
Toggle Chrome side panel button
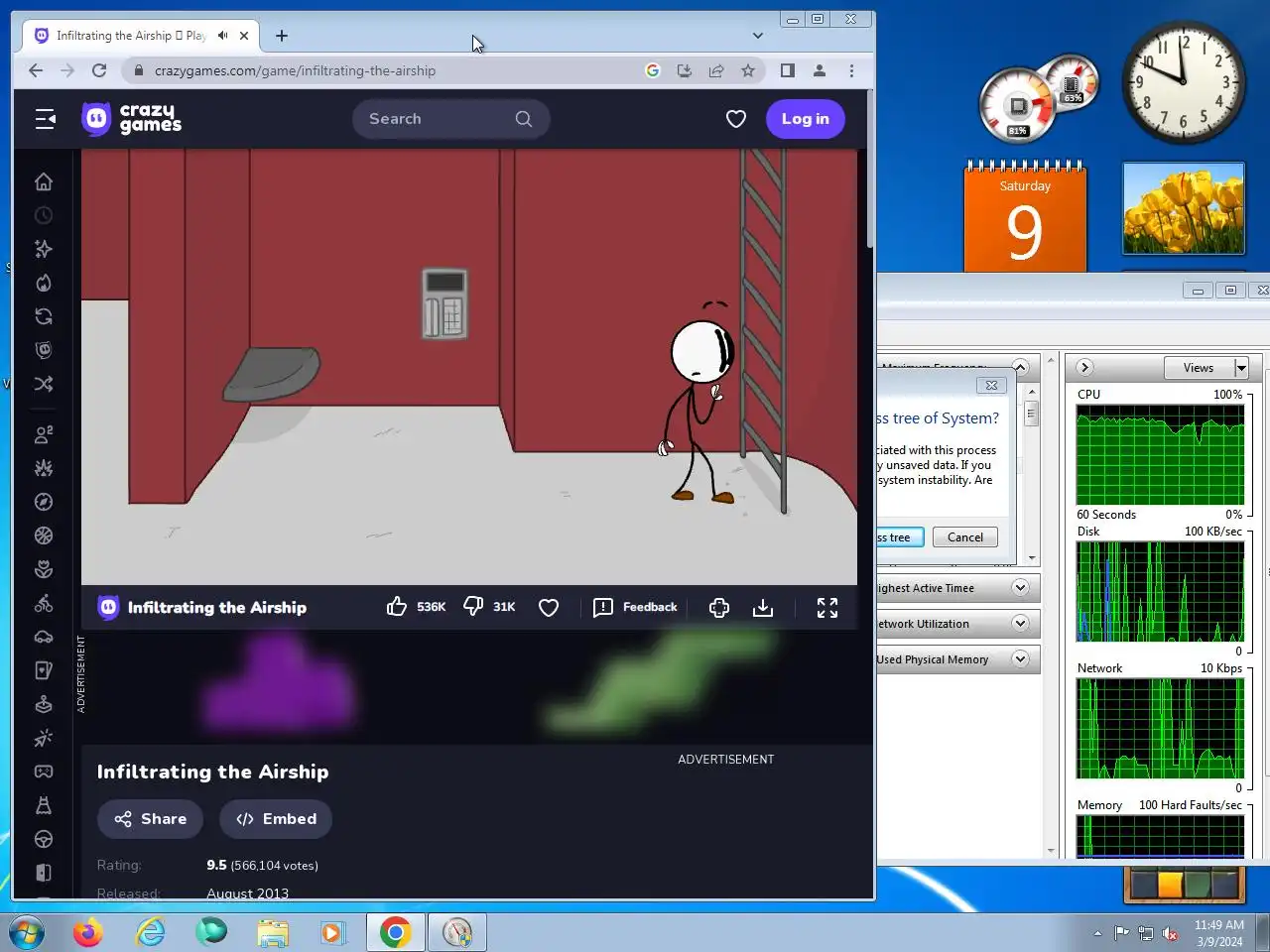pyautogui.click(x=788, y=70)
